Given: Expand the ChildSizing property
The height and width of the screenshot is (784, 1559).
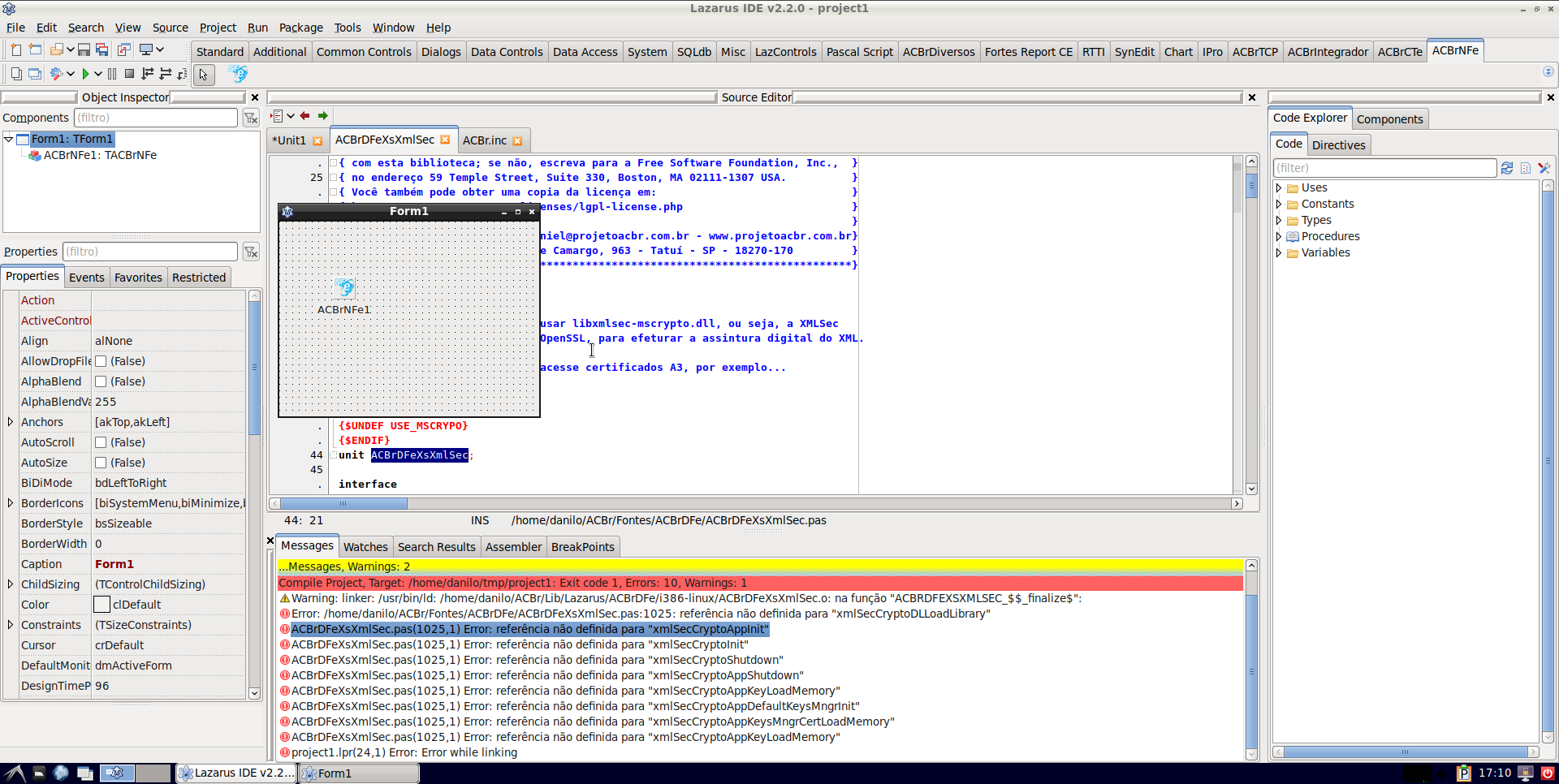Looking at the screenshot, I should (10, 584).
